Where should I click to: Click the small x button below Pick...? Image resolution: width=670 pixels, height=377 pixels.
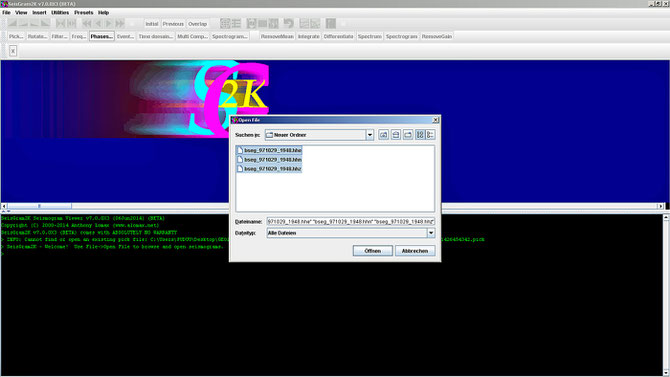[13, 51]
